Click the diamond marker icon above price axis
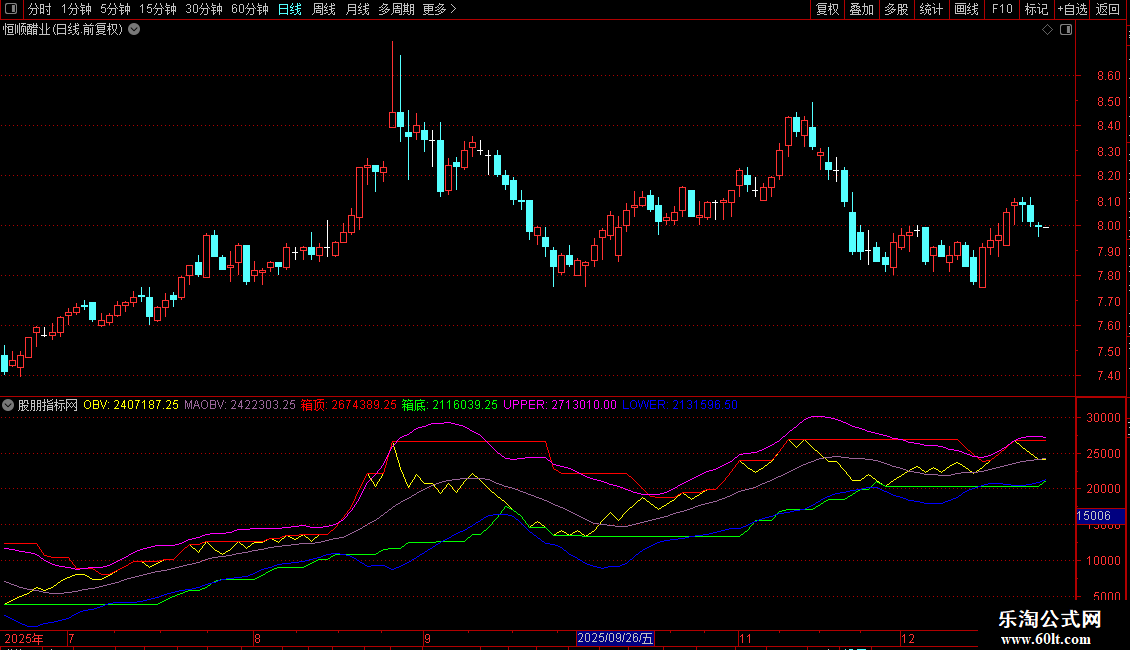 click(1047, 30)
